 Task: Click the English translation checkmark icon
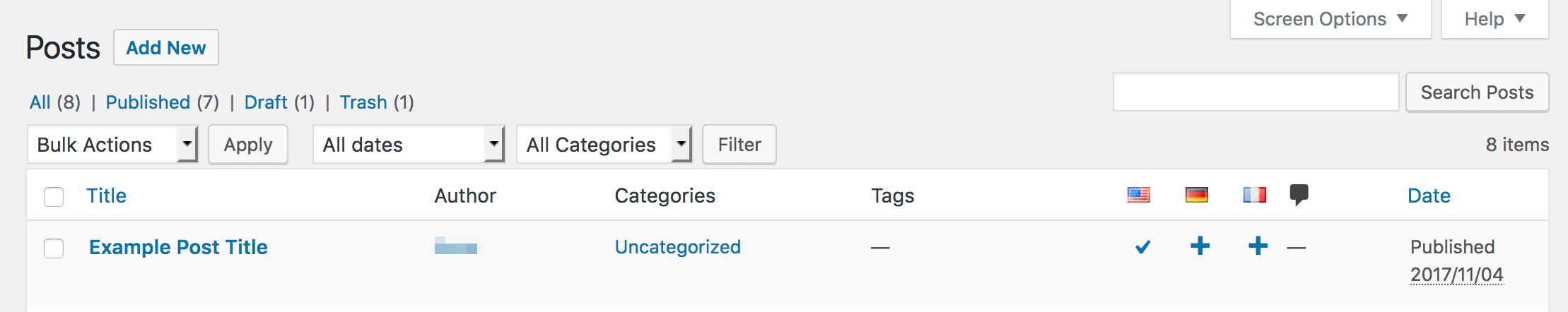click(1142, 247)
